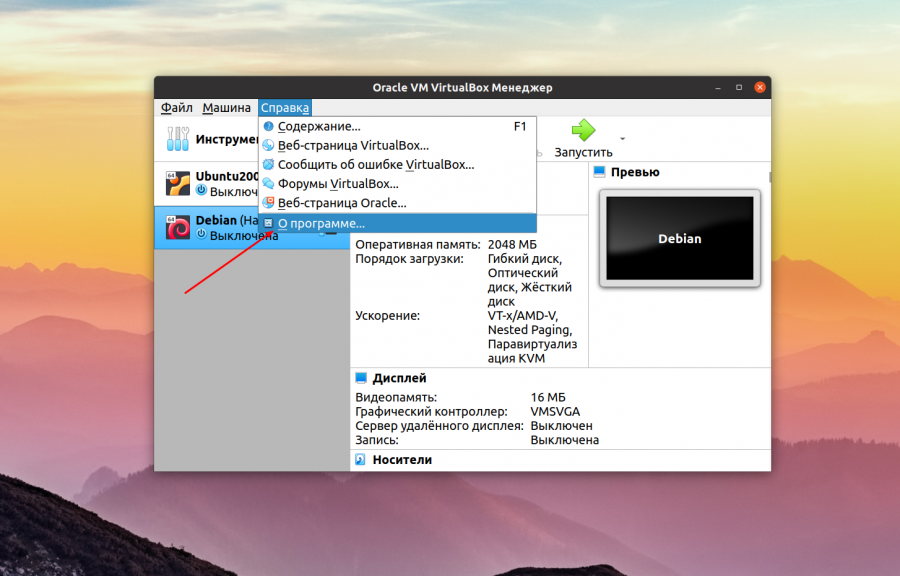Click the Инструменты tools icon
This screenshot has width=900, height=576.
[x=178, y=139]
